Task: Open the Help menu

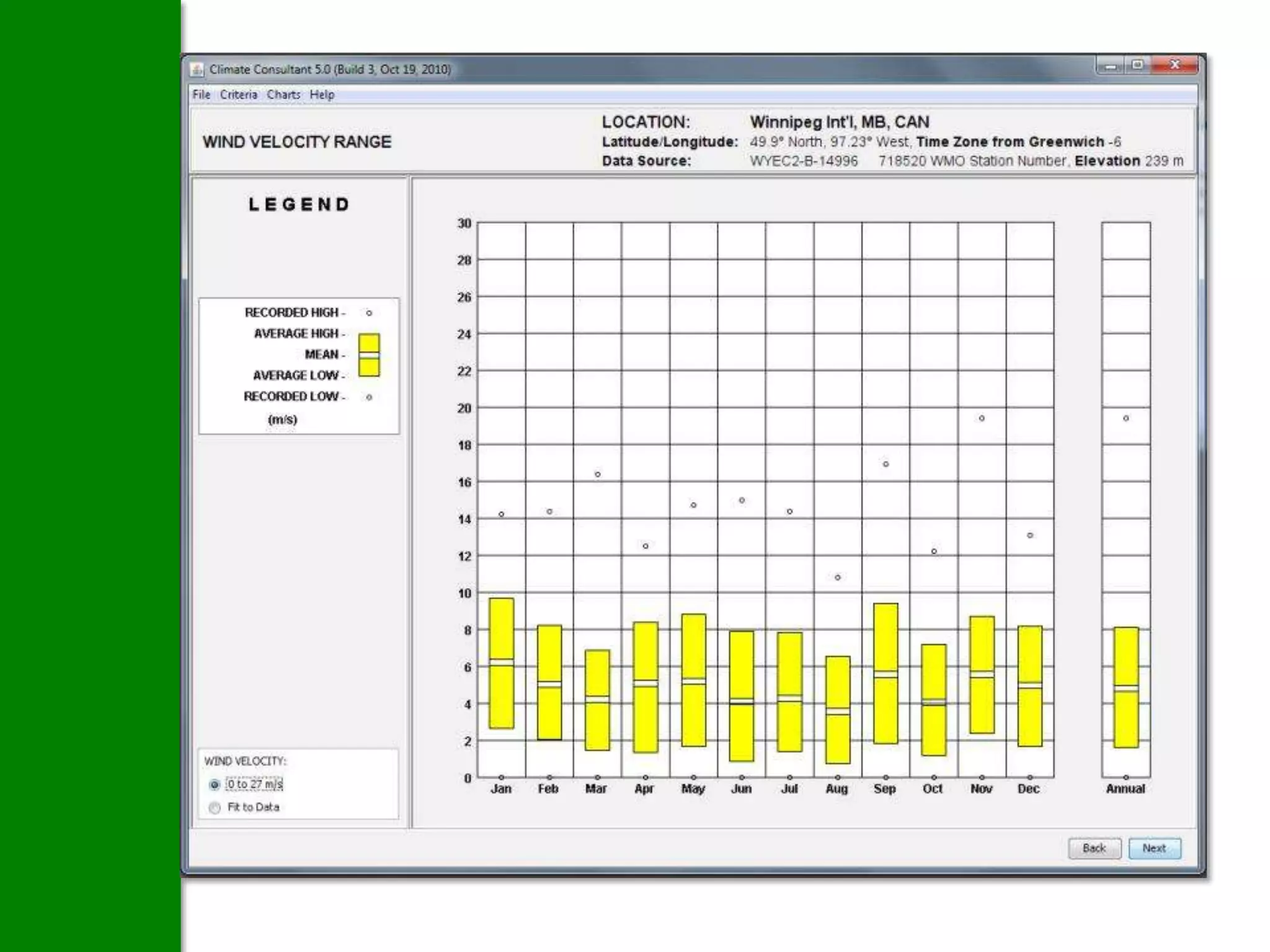Action: tap(322, 95)
